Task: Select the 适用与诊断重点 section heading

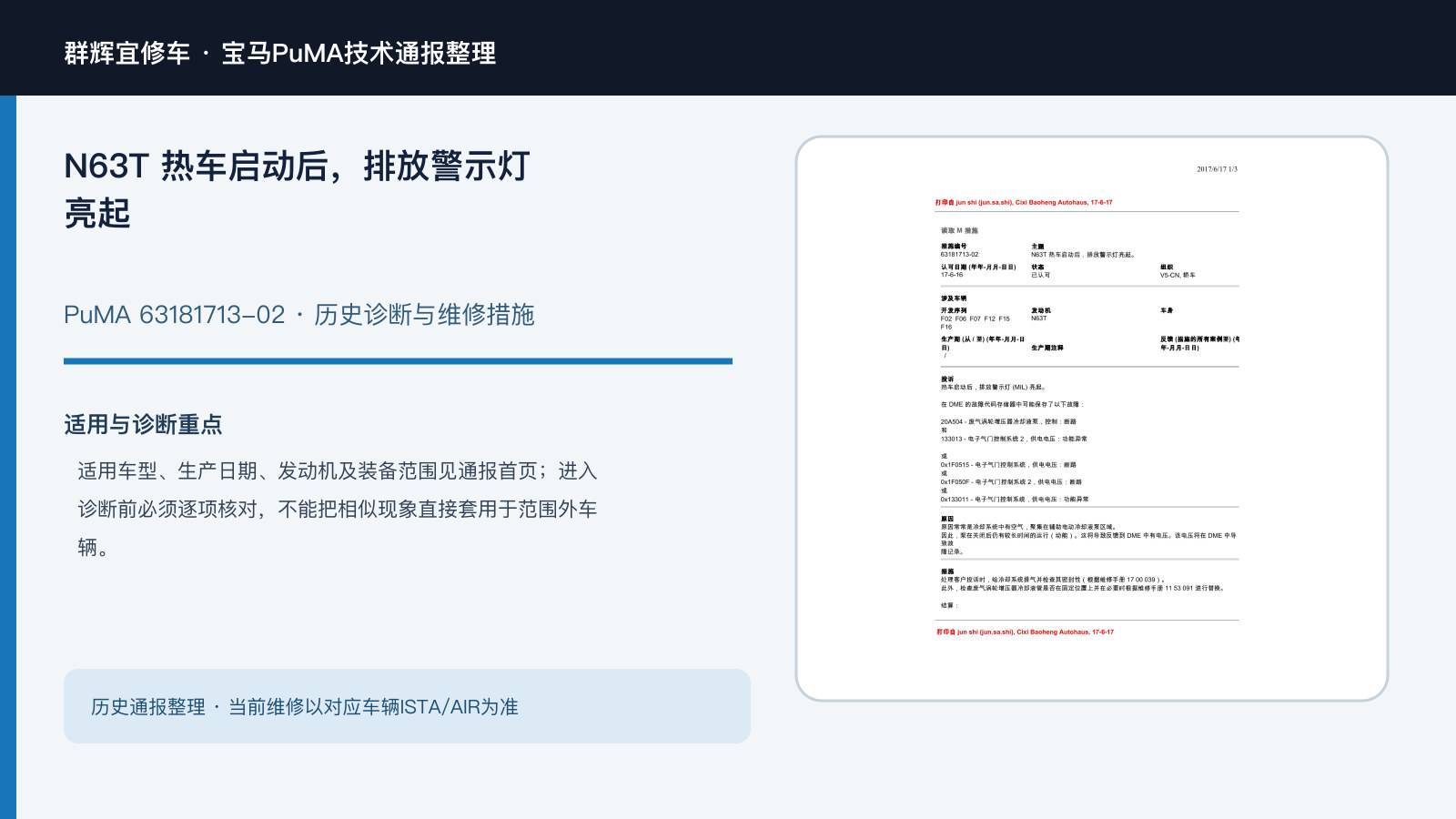Action: pyautogui.click(x=143, y=425)
